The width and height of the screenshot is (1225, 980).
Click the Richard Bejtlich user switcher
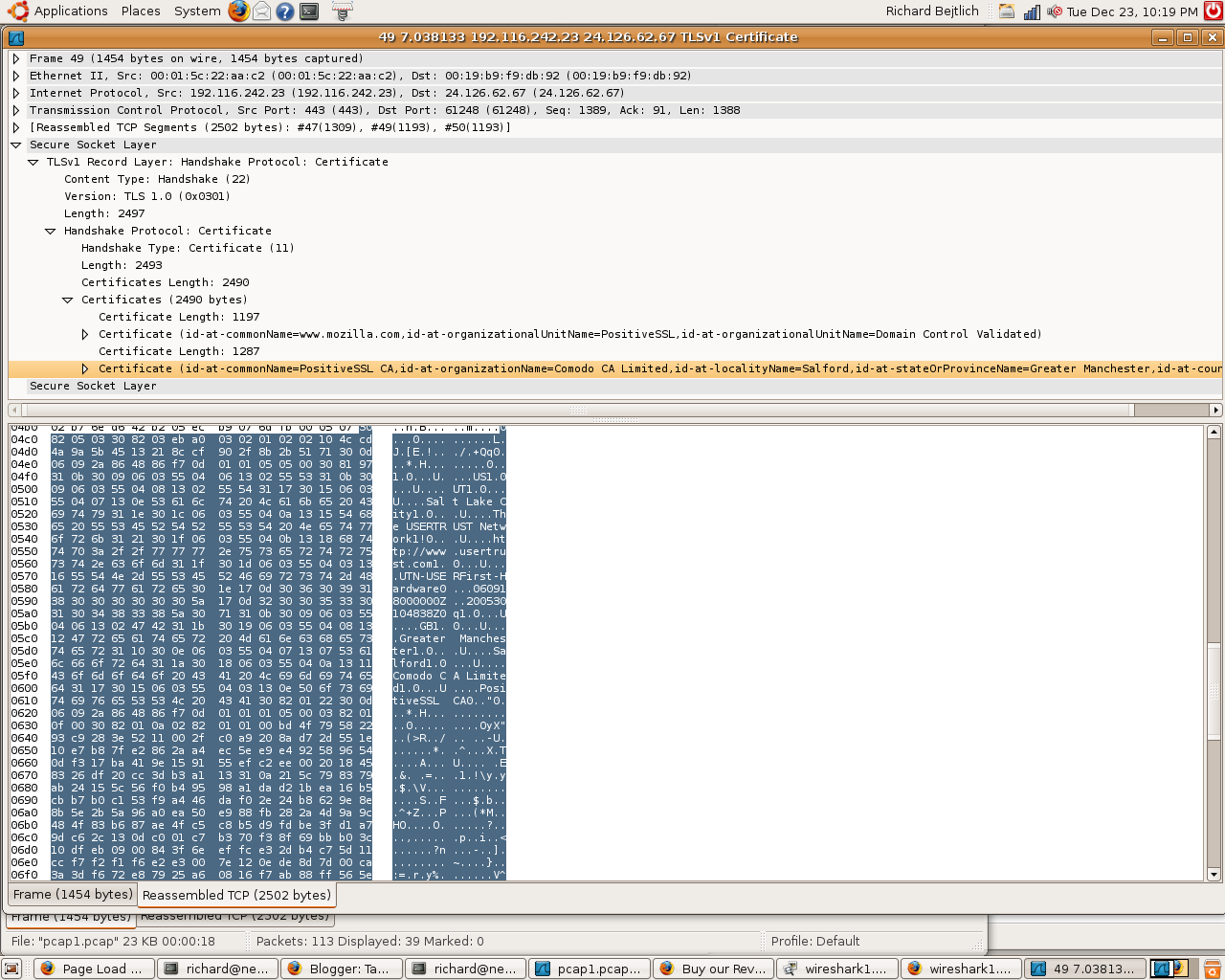[932, 11]
